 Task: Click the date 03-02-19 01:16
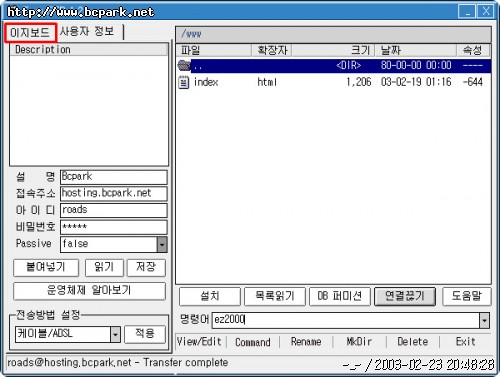[416, 82]
